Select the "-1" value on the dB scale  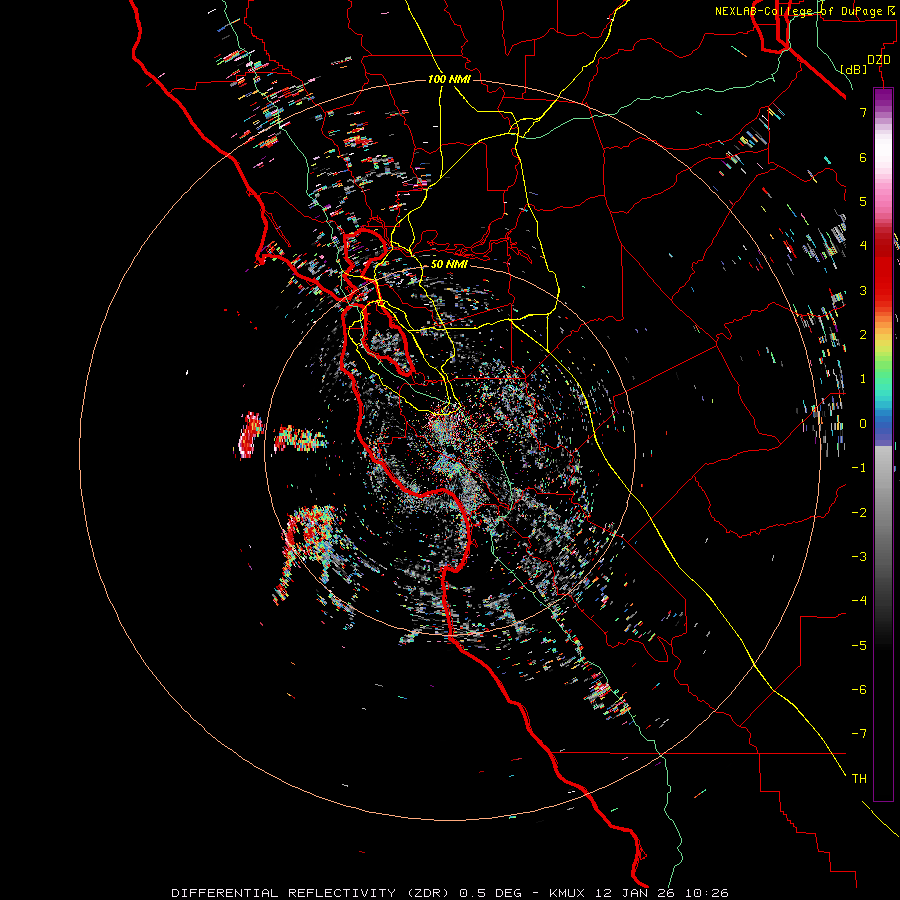tap(859, 468)
